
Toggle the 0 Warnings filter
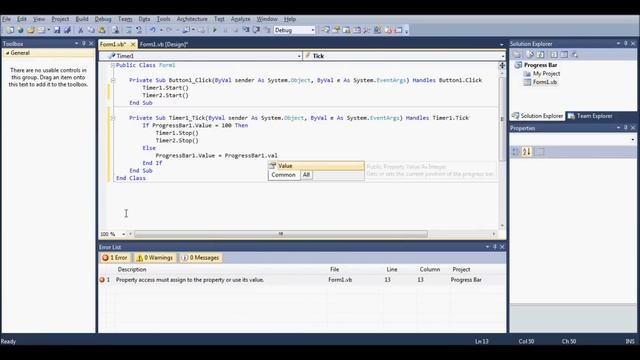[155, 258]
